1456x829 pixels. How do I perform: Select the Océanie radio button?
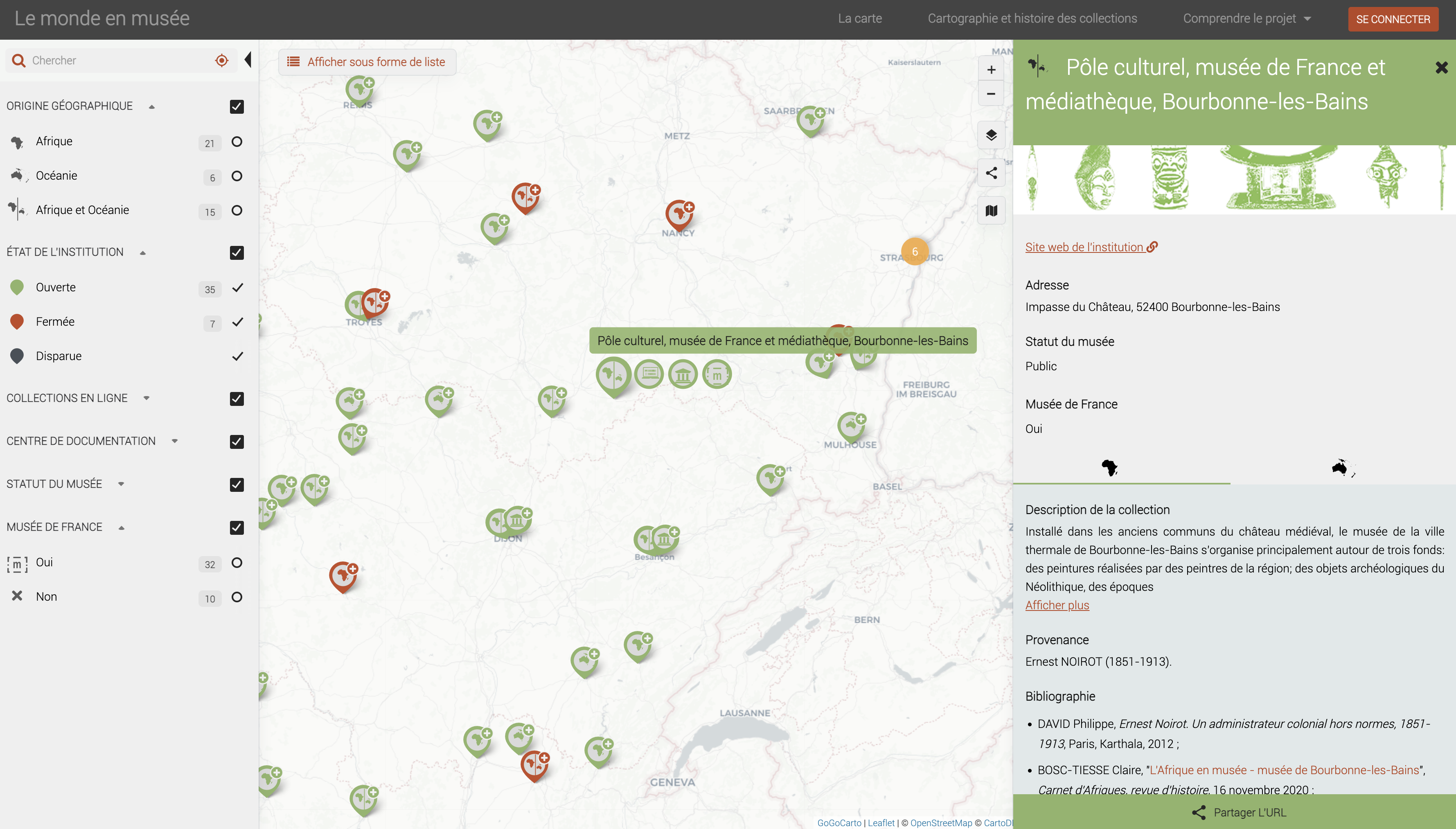tap(237, 176)
